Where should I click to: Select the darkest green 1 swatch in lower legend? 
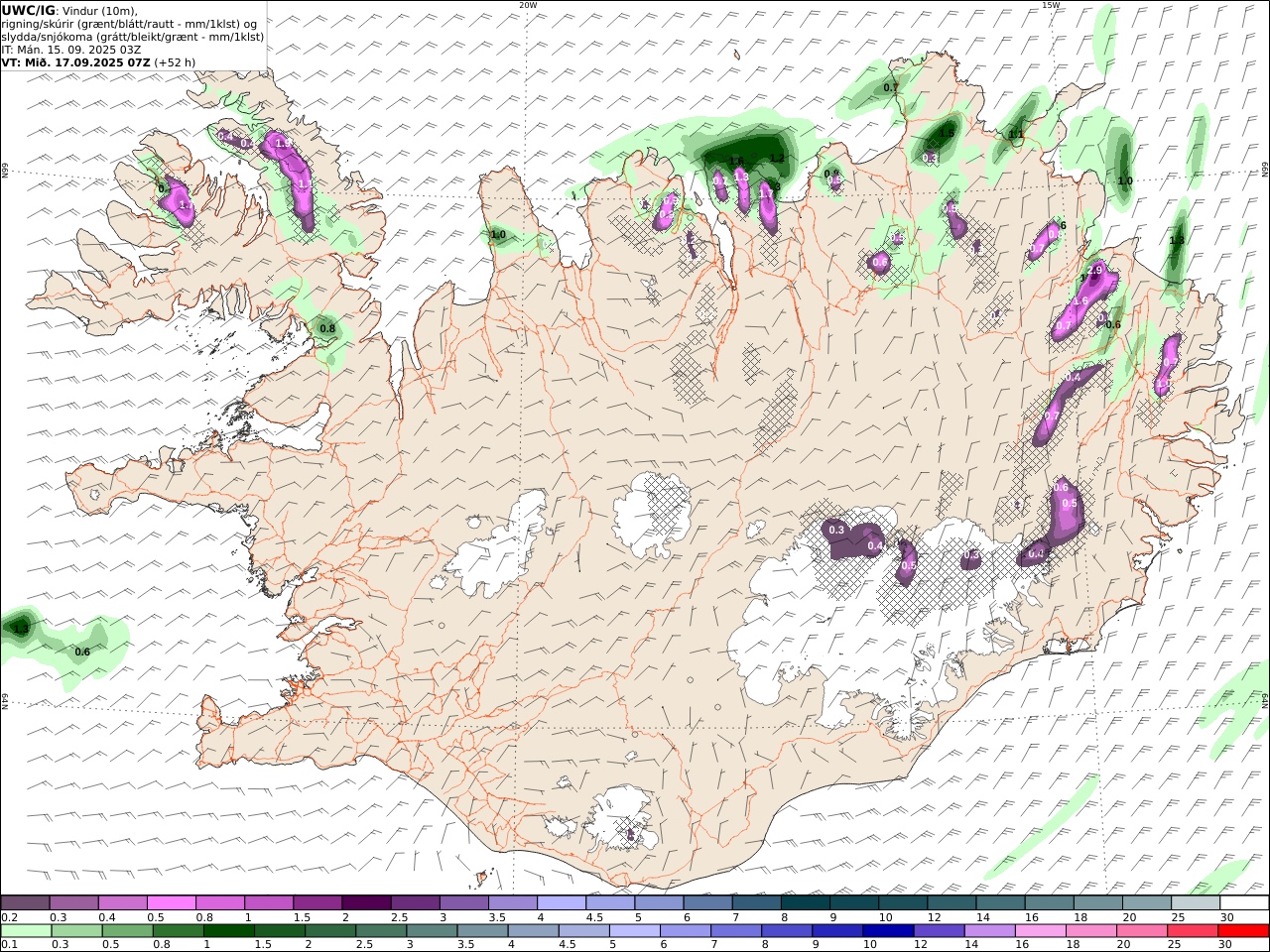pos(229,930)
